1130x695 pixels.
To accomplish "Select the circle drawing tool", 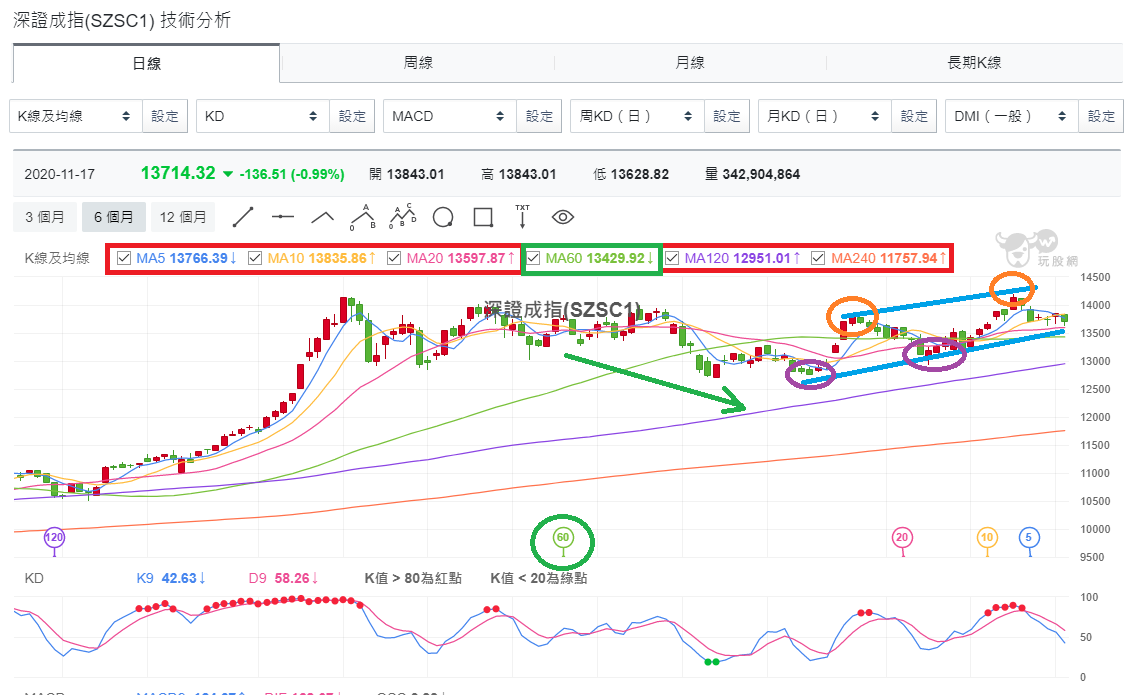I will pos(442,217).
